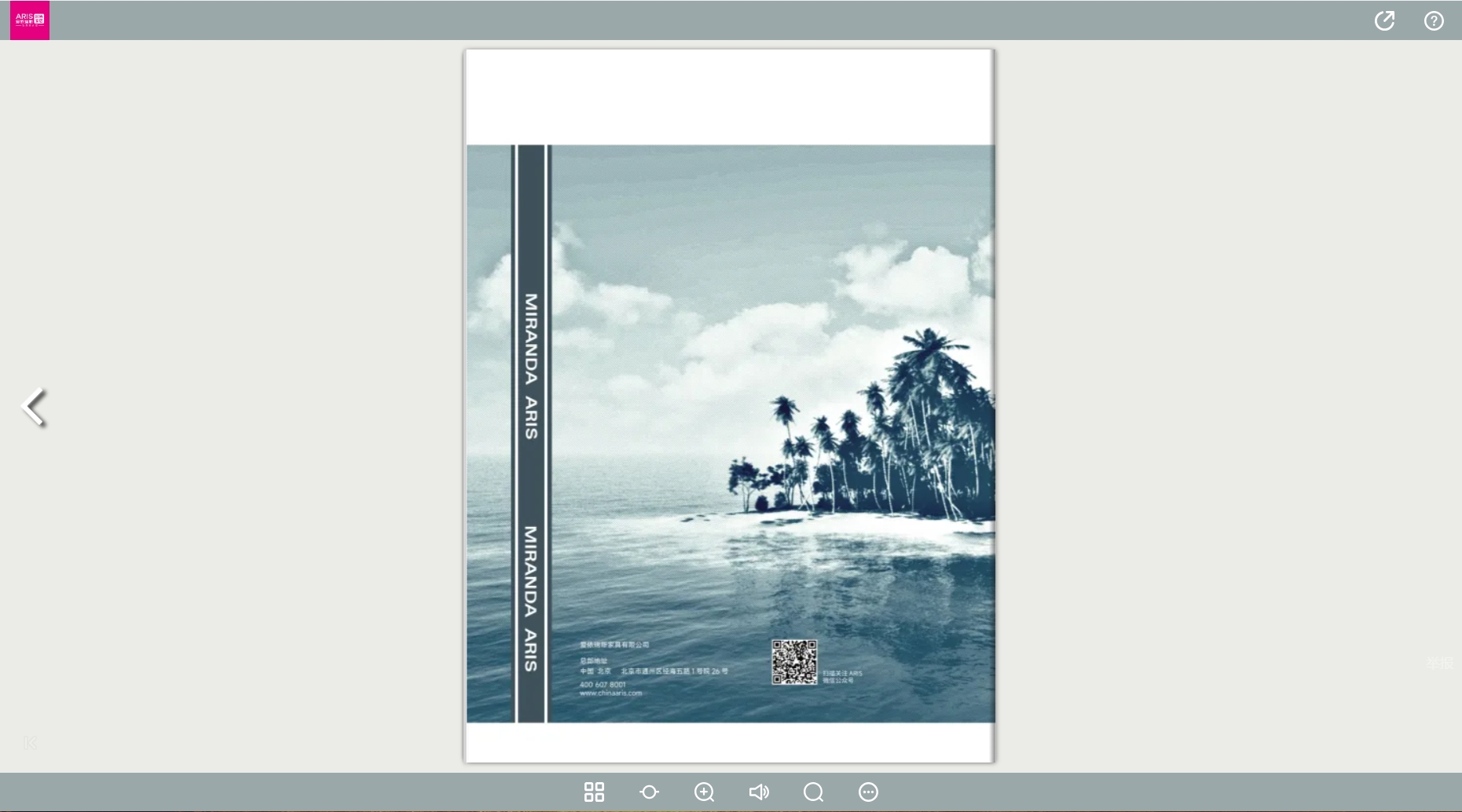The image size is (1462, 812).
Task: Click the faint 举报 report link
Action: click(1439, 663)
